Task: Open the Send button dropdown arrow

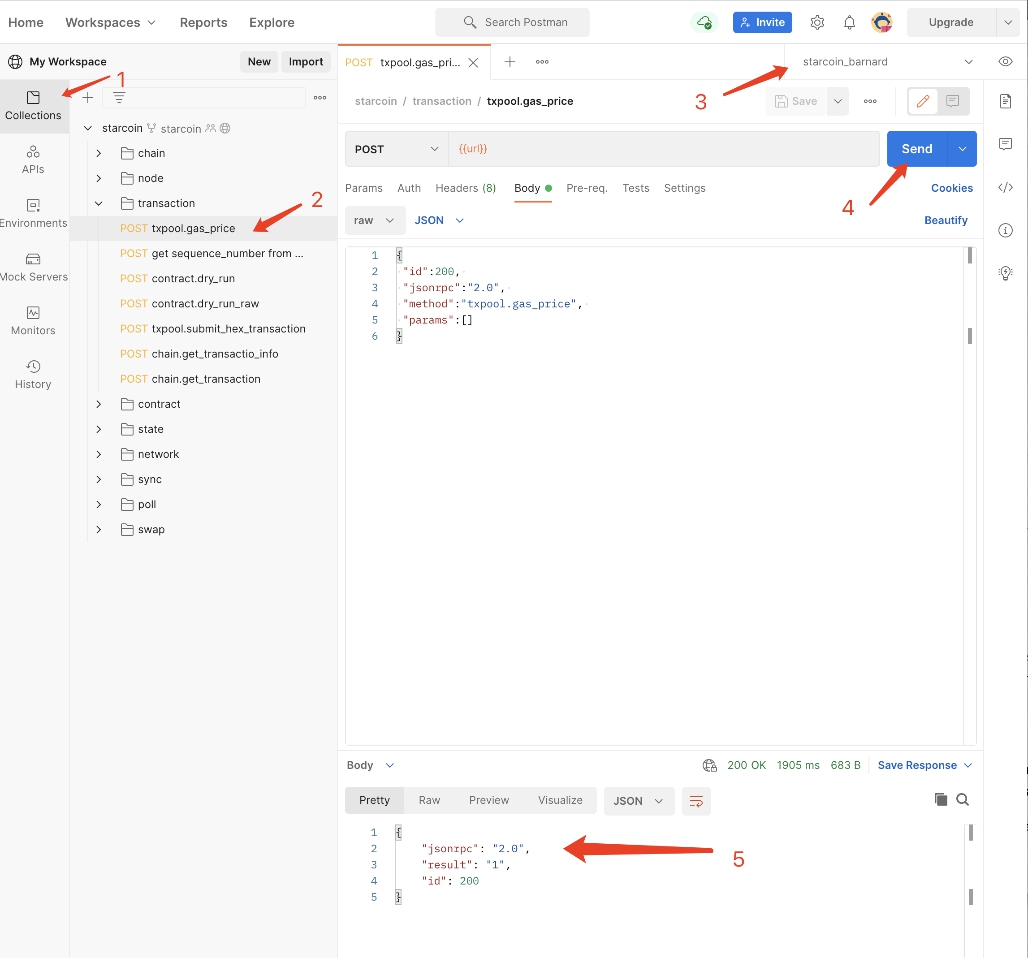Action: click(962, 149)
